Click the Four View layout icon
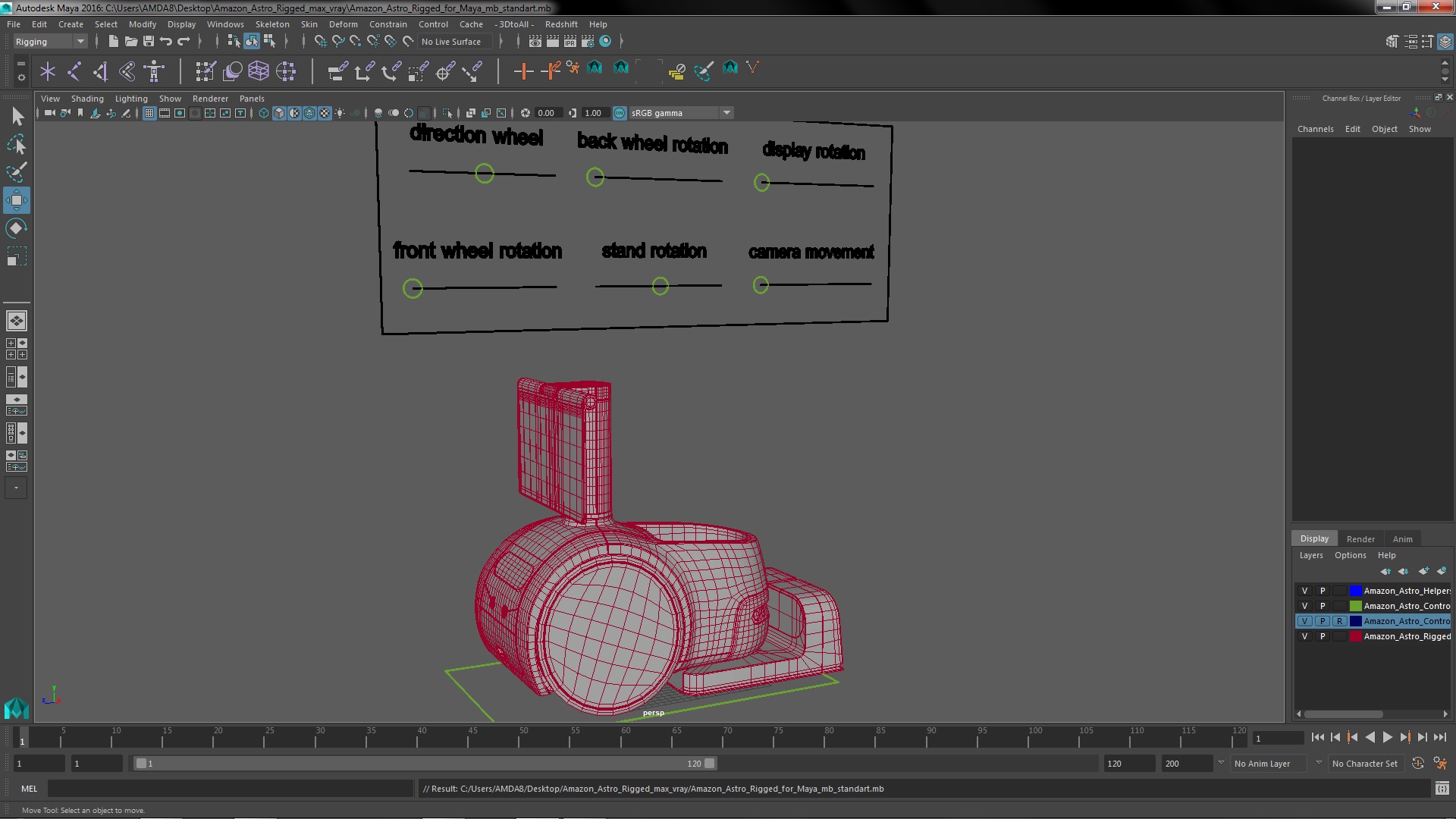The image size is (1456, 819). (x=17, y=349)
